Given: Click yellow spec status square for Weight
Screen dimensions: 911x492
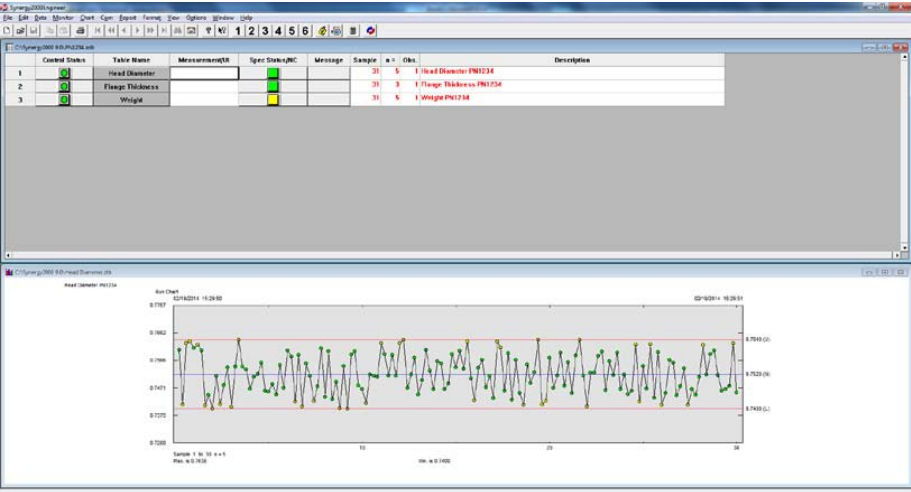Looking at the screenshot, I should pos(272,100).
